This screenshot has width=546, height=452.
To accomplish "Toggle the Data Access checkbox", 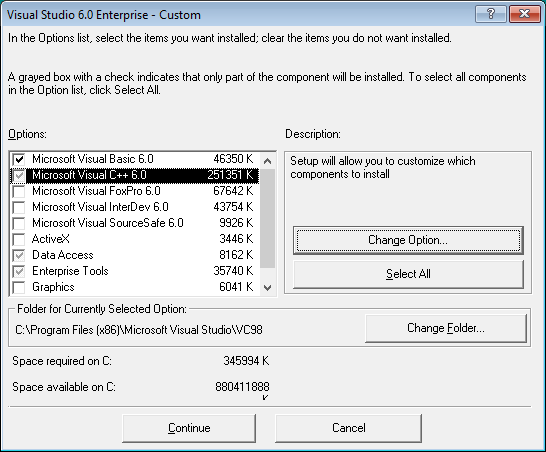I will point(19,256).
